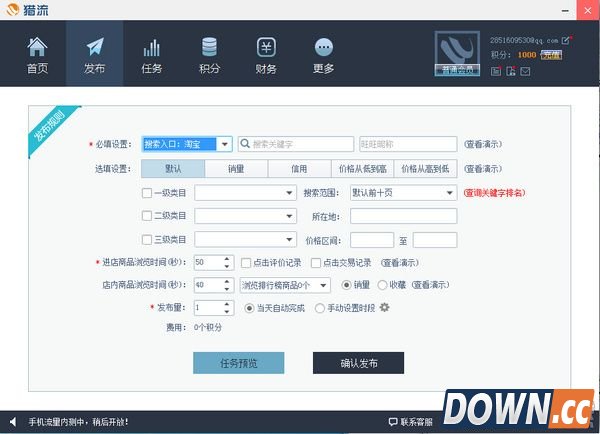Select the 收藏 radio button

click(x=382, y=285)
